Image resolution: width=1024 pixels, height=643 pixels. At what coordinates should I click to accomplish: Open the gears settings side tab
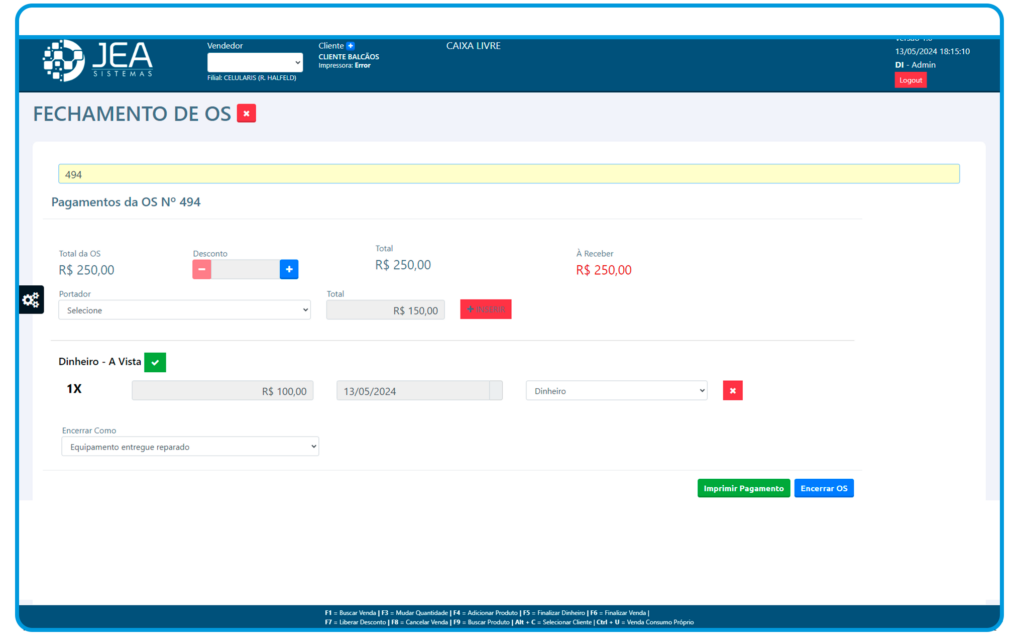31,299
